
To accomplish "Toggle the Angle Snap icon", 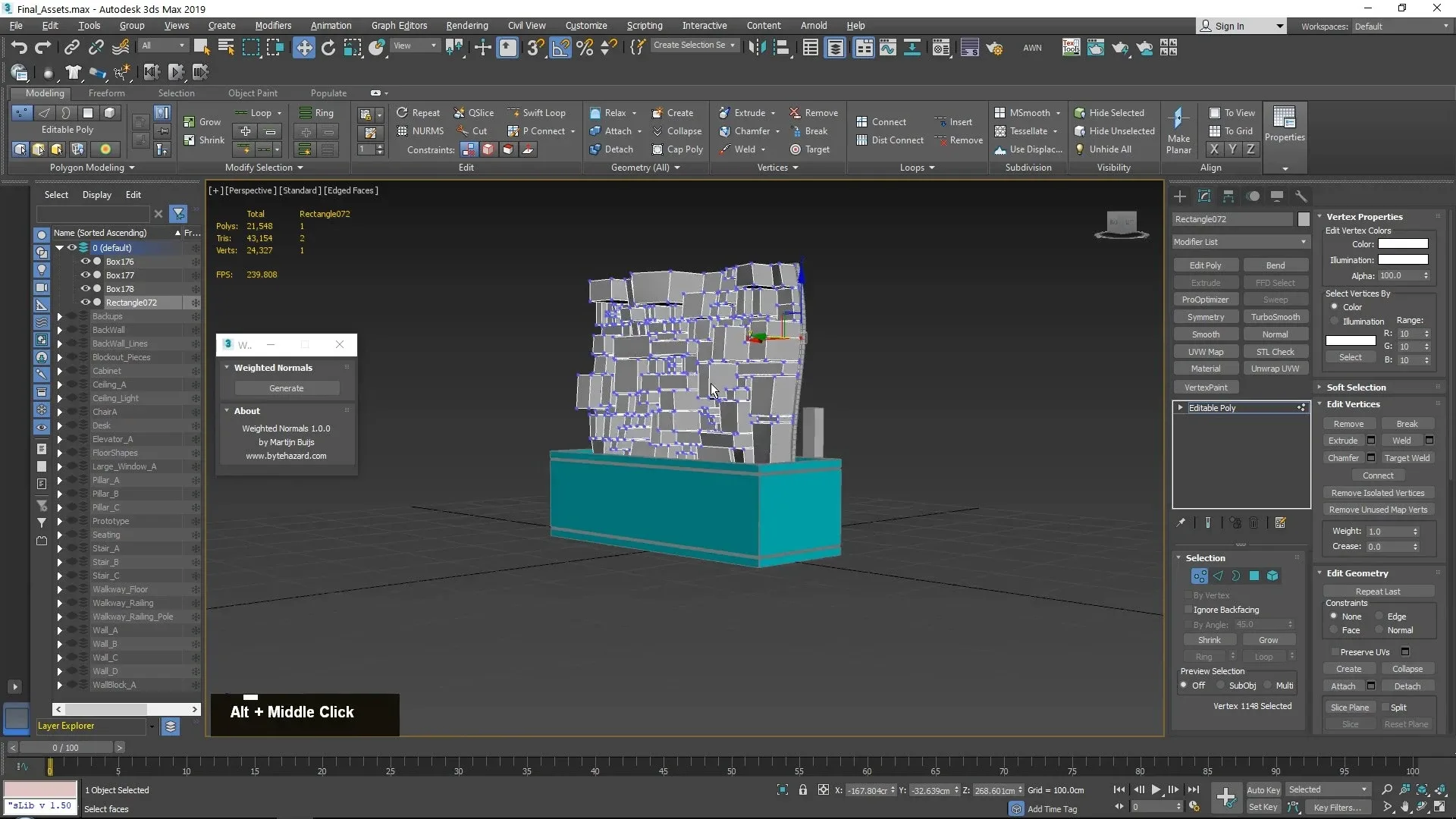I will click(x=560, y=48).
